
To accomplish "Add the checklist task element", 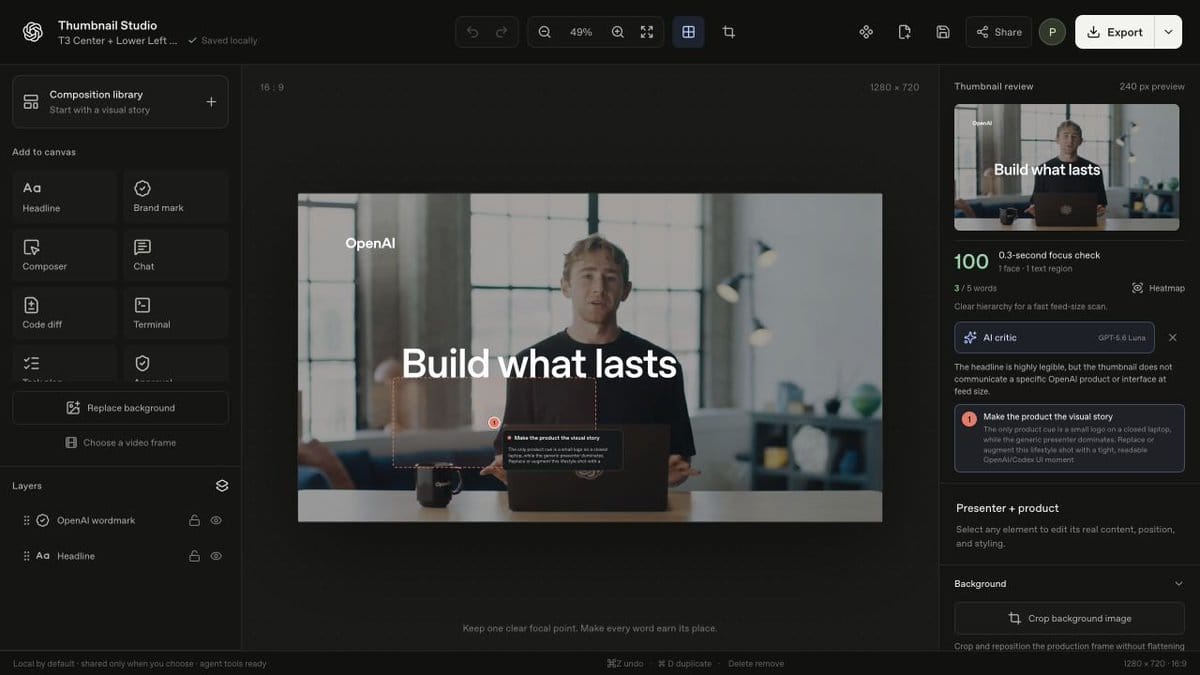I will click(x=65, y=364).
